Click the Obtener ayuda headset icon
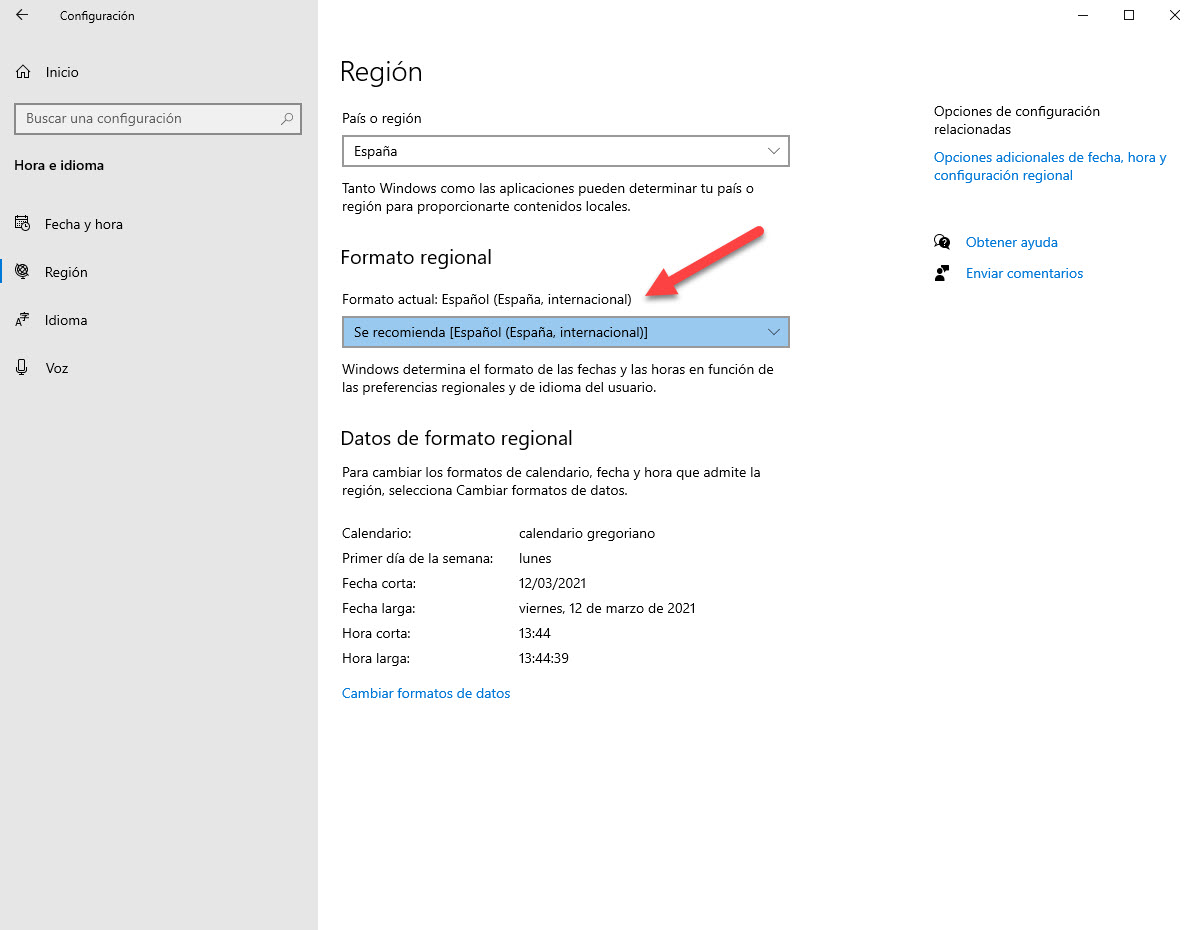Image resolution: width=1194 pixels, height=930 pixels. [x=941, y=241]
